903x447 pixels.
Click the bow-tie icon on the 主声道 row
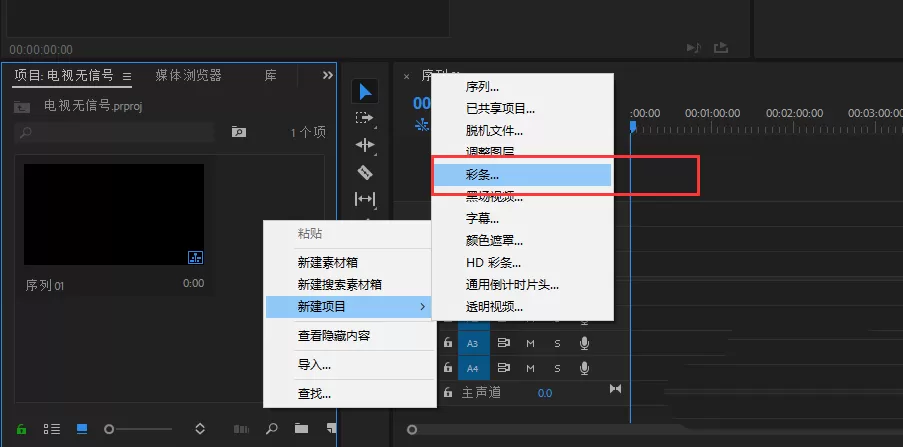point(616,389)
